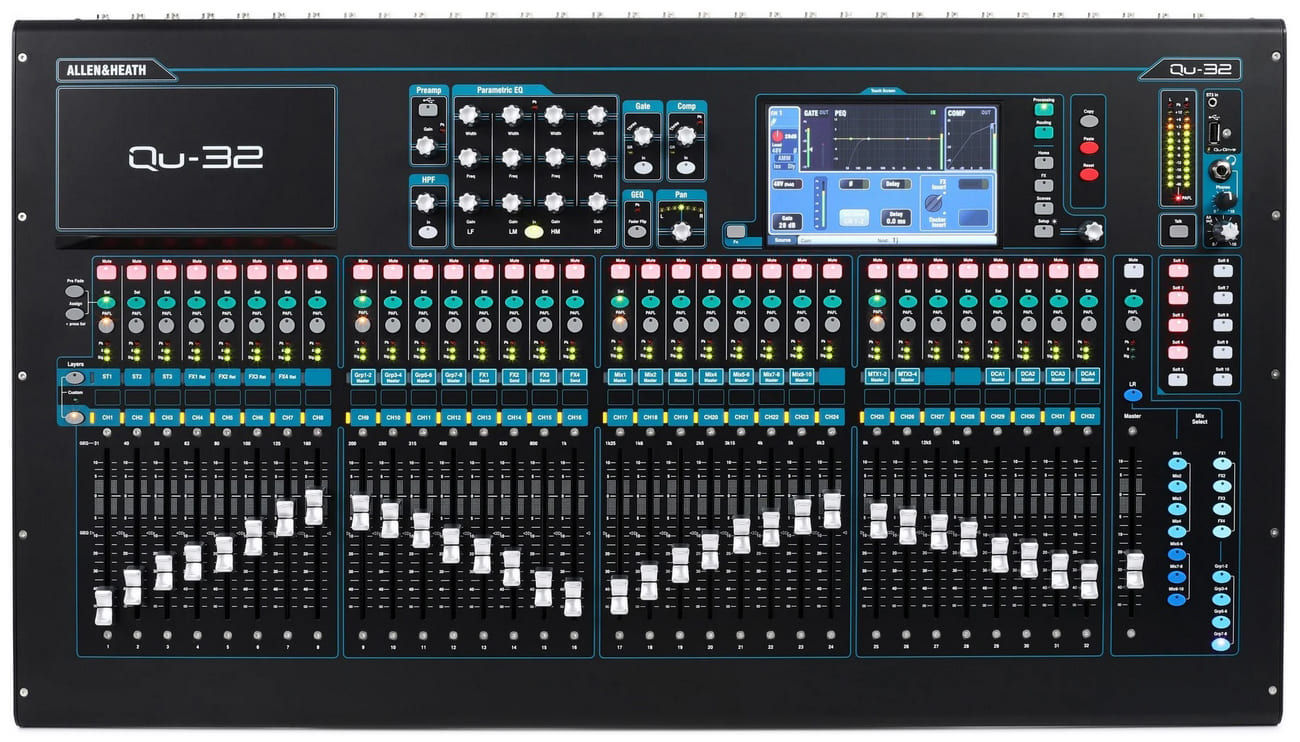Choose Grp1-2 in the Mix Select section
The width and height of the screenshot is (1300, 742).
[1221, 576]
